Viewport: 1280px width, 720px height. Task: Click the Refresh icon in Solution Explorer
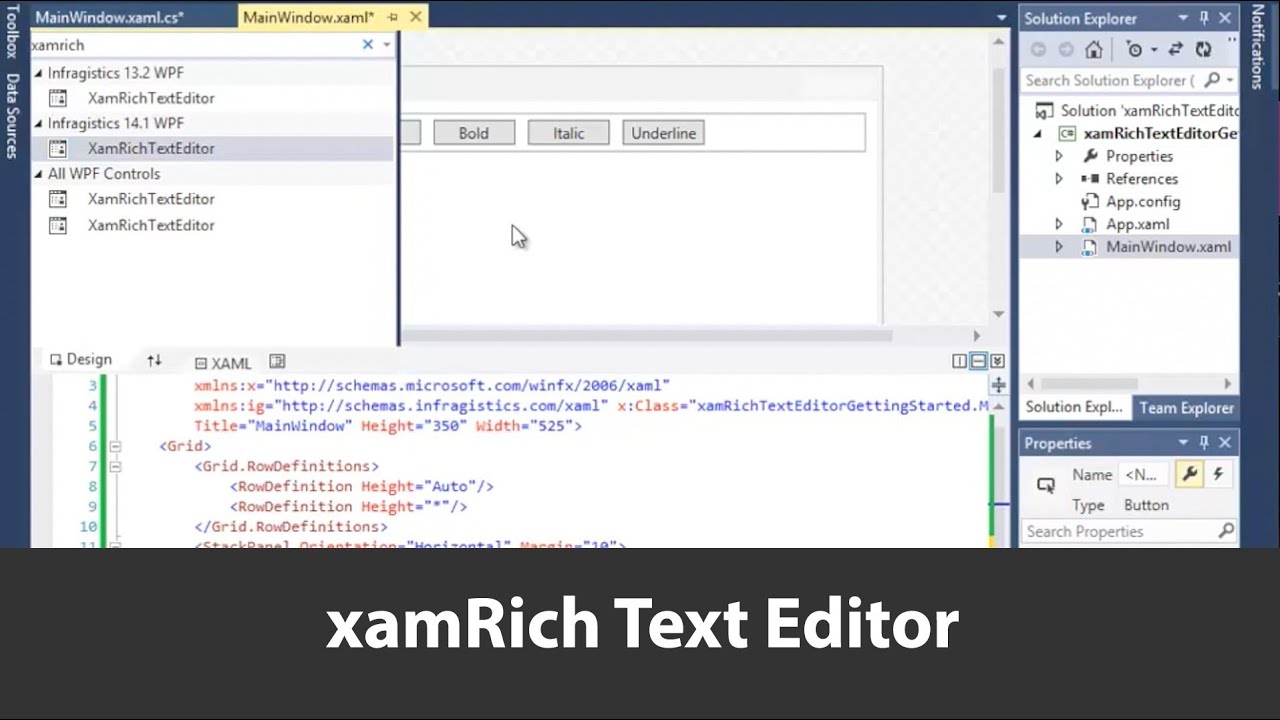[1204, 50]
